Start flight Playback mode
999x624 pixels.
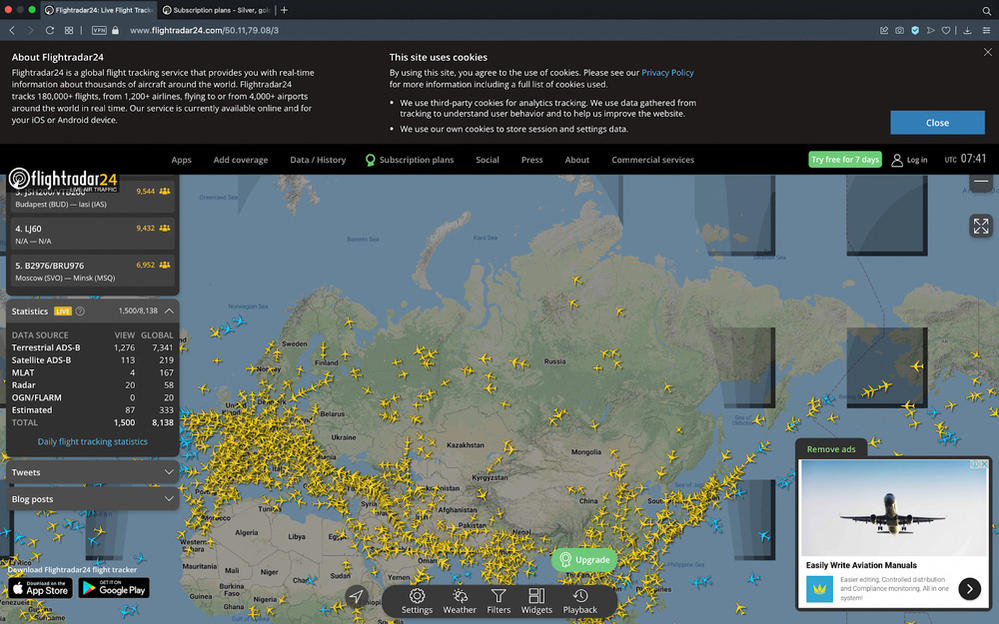click(x=580, y=601)
